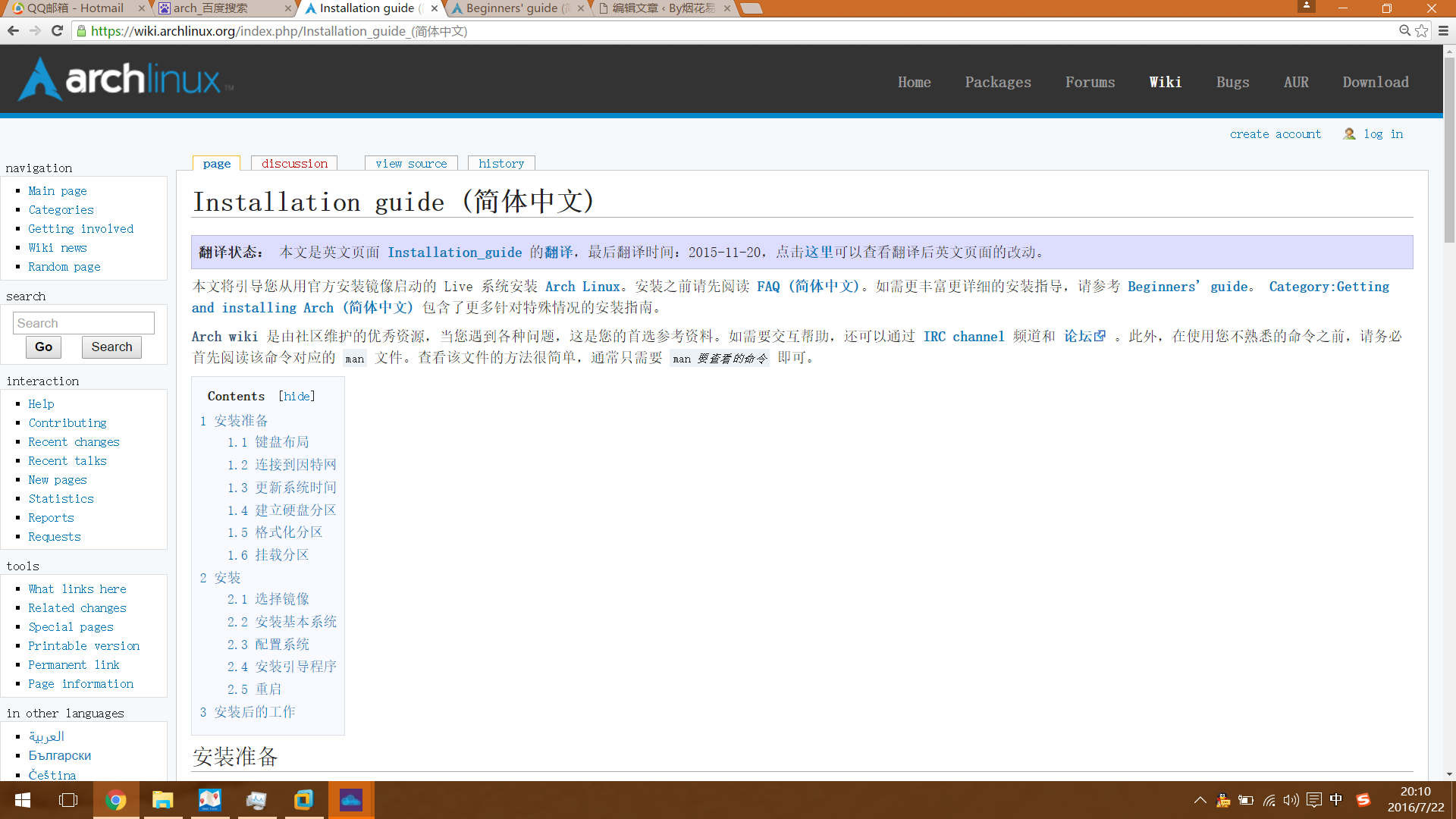Click the Go search button
This screenshot has width=1456, height=819.
click(43, 347)
